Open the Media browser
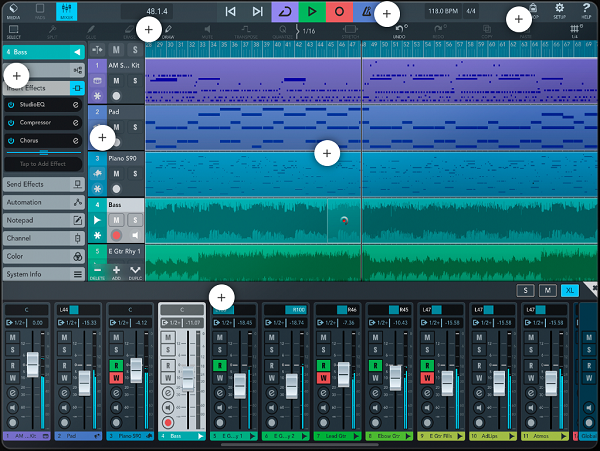Screen dimensions: 600x451 click(13, 11)
